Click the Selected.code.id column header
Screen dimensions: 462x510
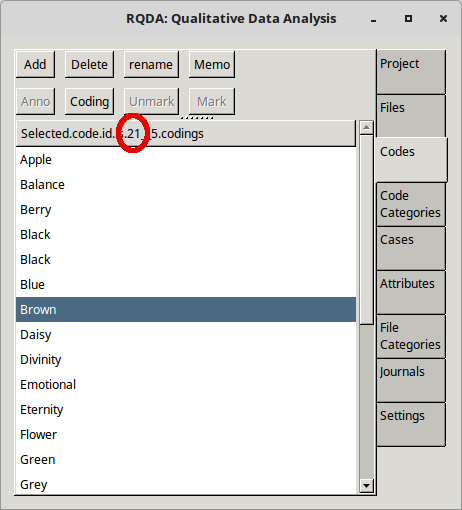tap(186, 134)
